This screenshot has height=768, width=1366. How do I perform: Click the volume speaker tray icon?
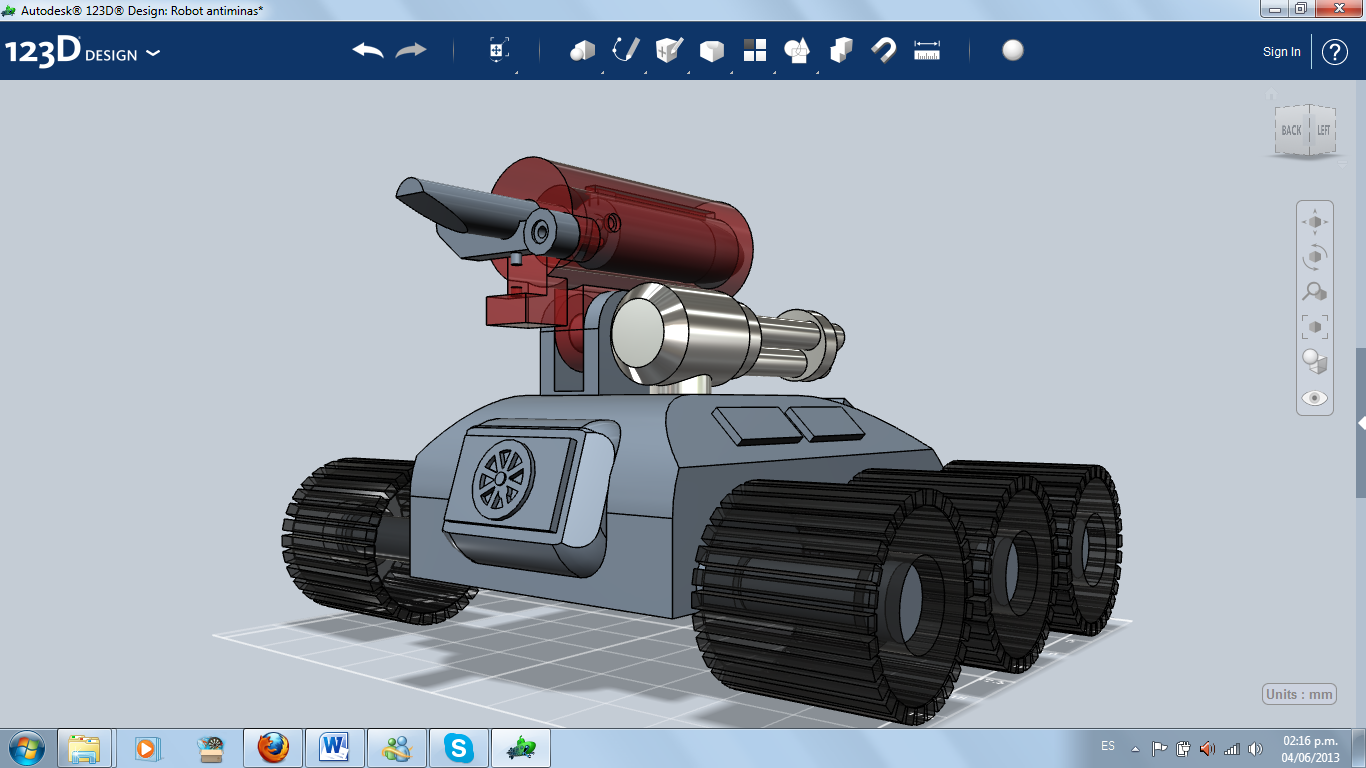(1254, 748)
